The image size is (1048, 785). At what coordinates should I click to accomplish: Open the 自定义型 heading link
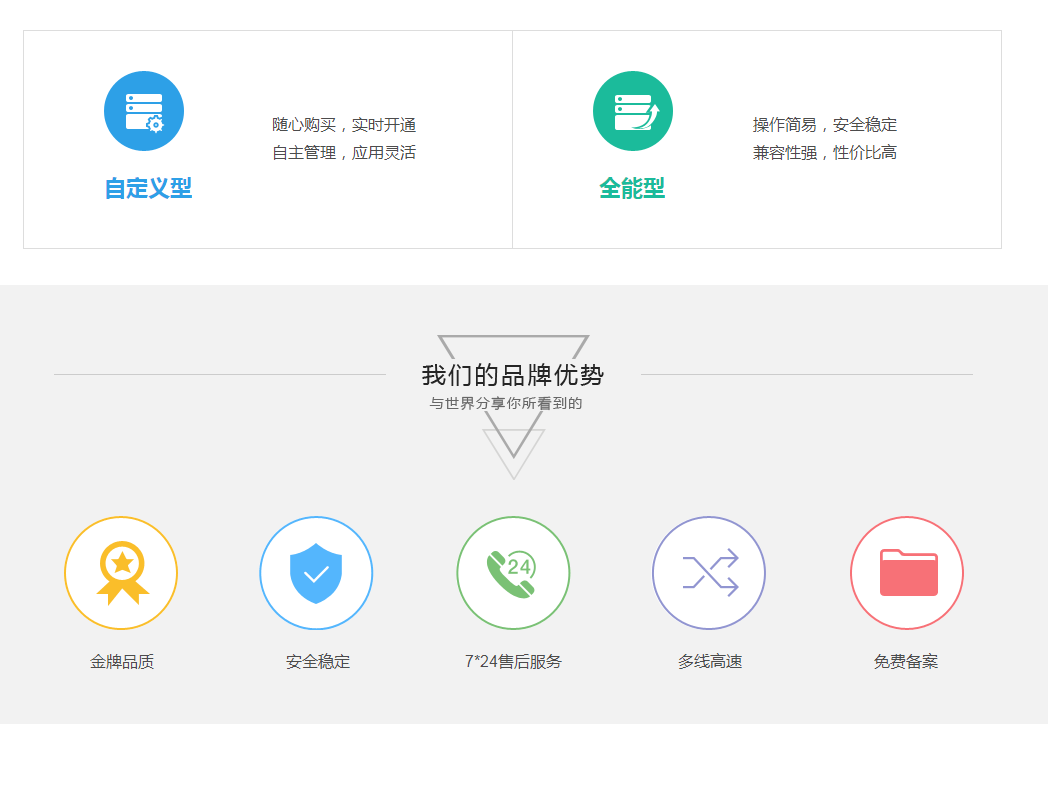[148, 188]
